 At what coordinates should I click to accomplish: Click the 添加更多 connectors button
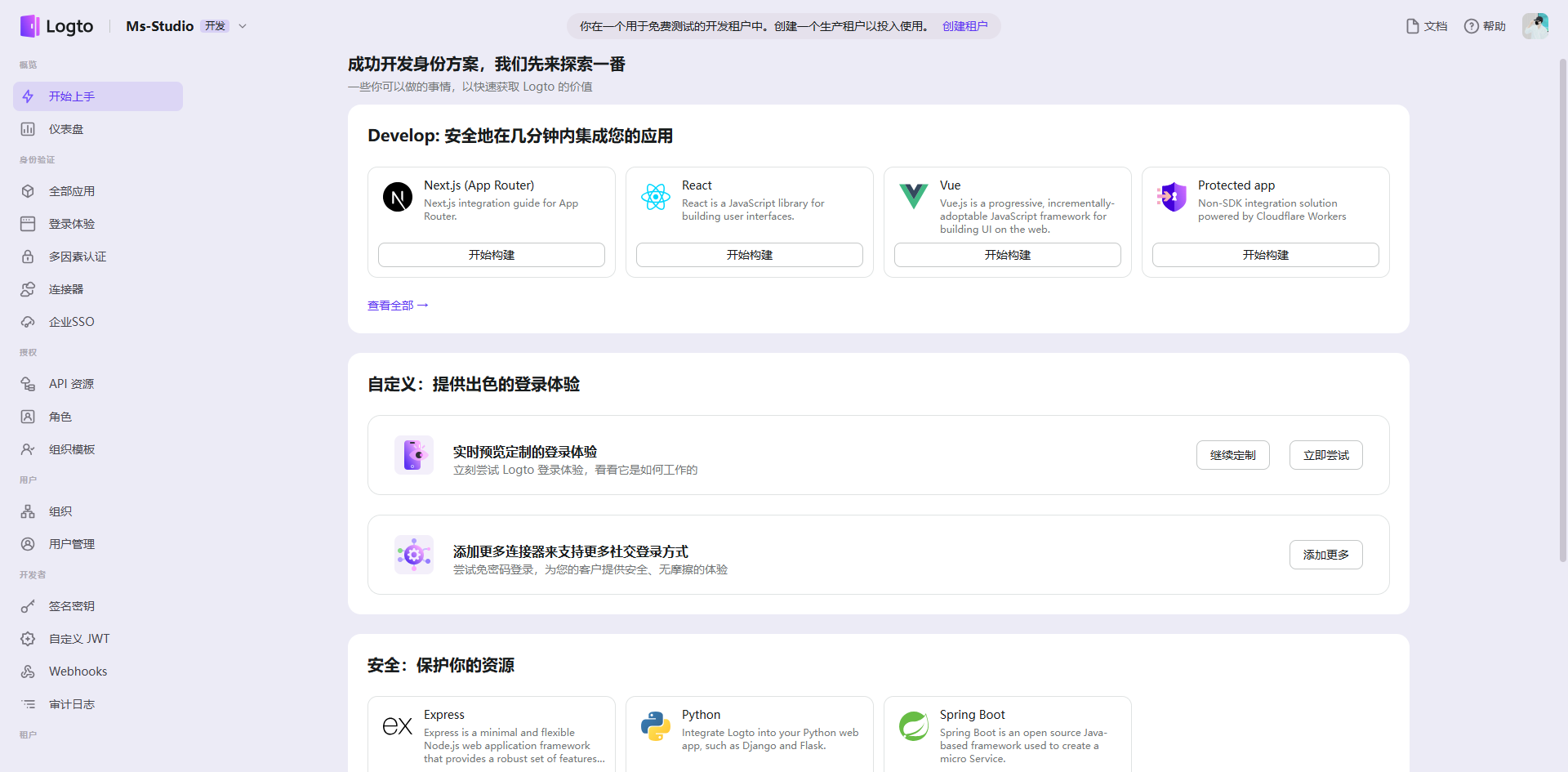point(1325,555)
